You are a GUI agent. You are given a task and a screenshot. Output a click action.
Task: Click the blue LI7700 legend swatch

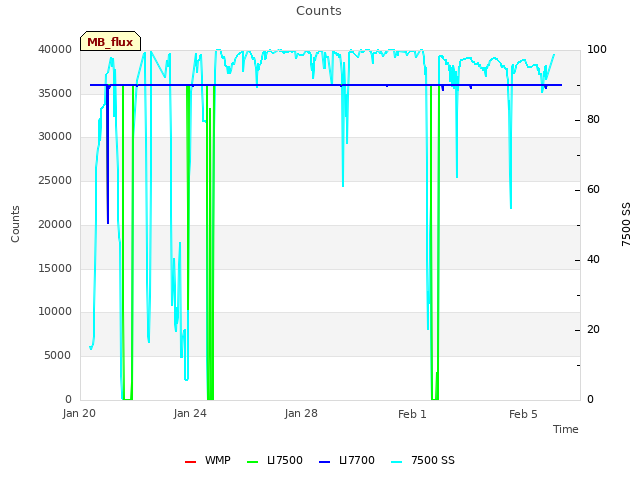click(325, 462)
